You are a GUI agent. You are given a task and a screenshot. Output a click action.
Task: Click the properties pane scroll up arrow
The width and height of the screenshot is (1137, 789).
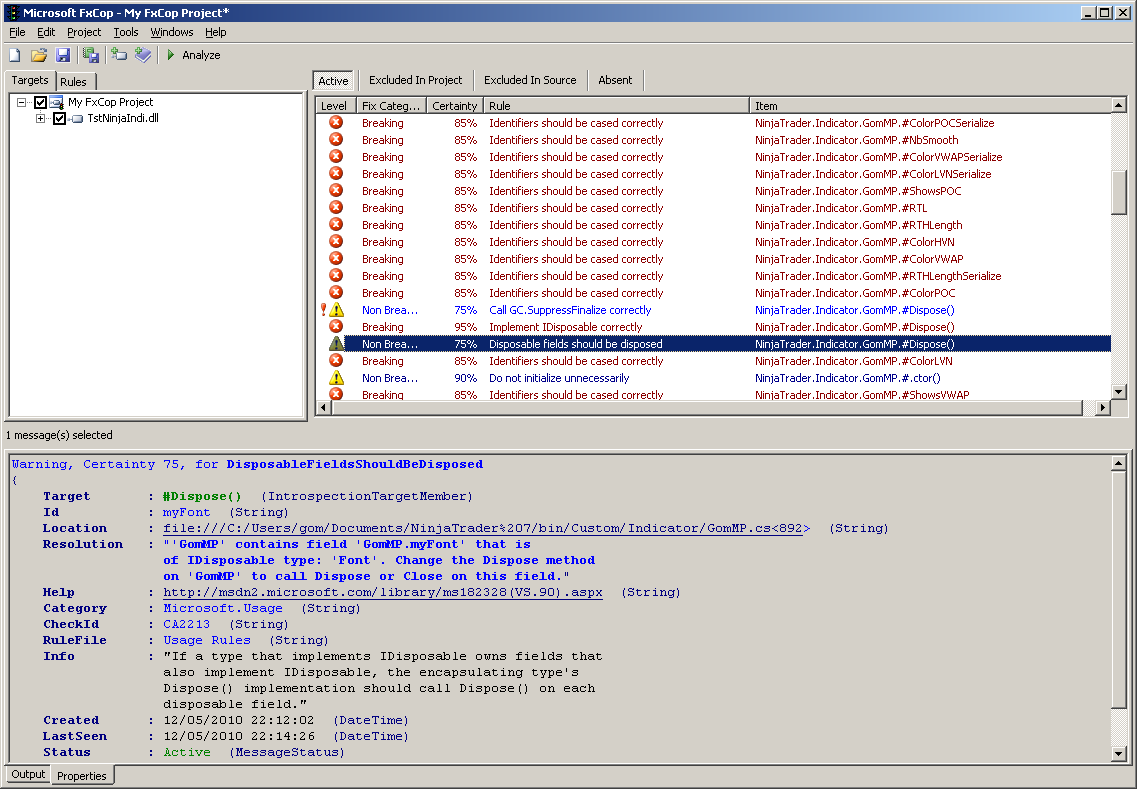click(x=1118, y=463)
